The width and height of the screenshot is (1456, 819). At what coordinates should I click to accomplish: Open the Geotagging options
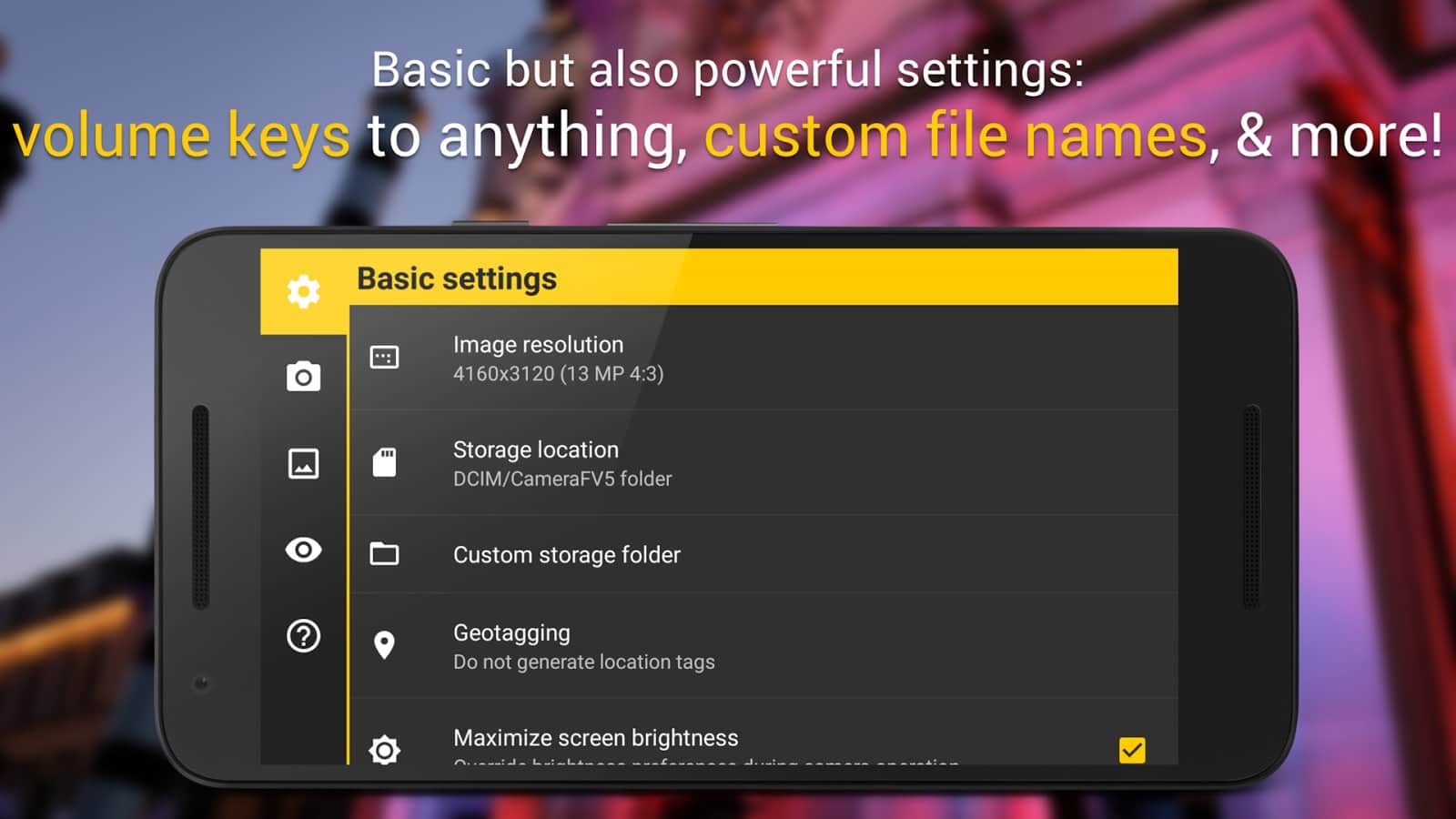[x=511, y=632]
